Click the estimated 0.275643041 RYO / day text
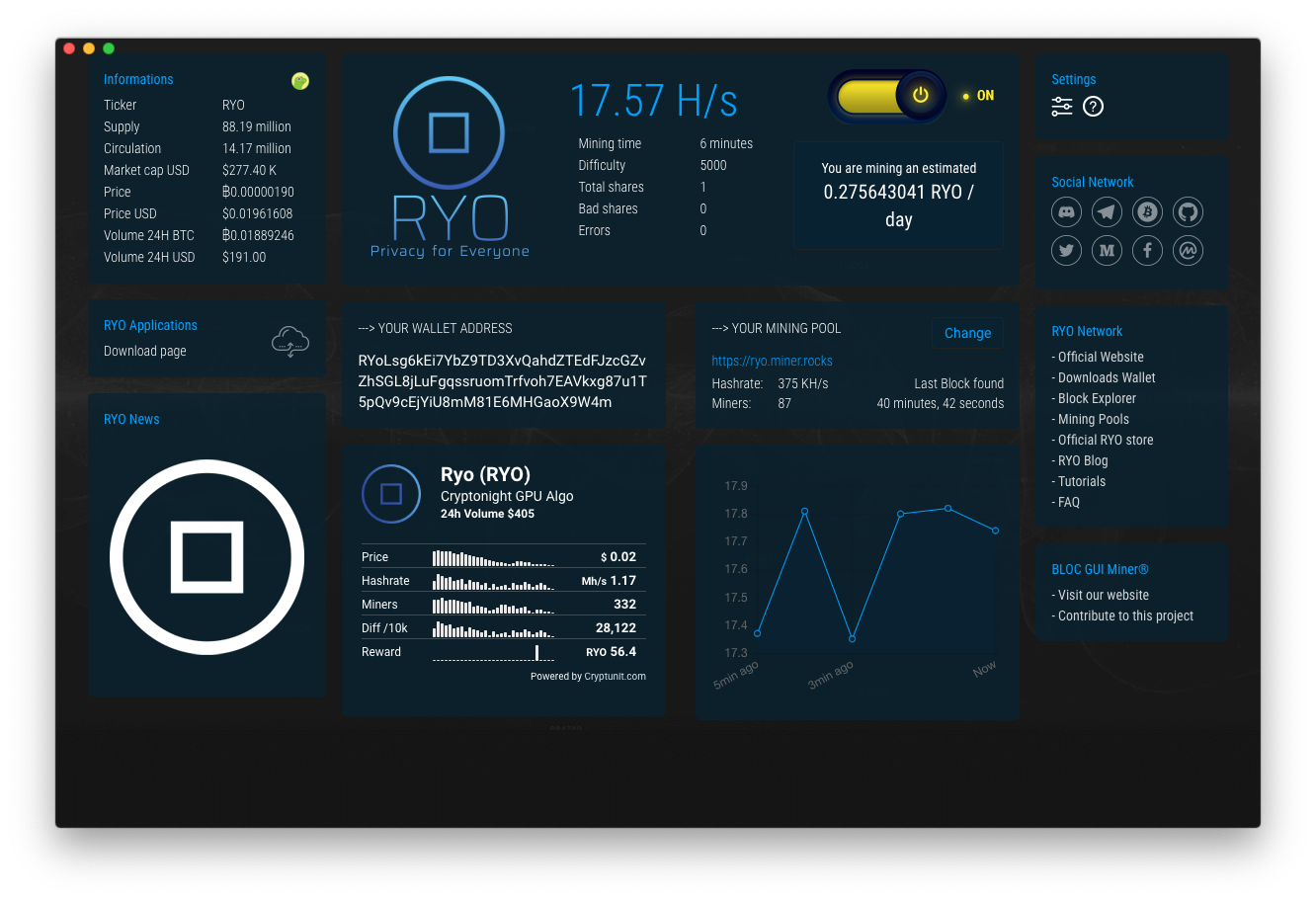Screen dimensions: 1316x901 click(x=898, y=205)
